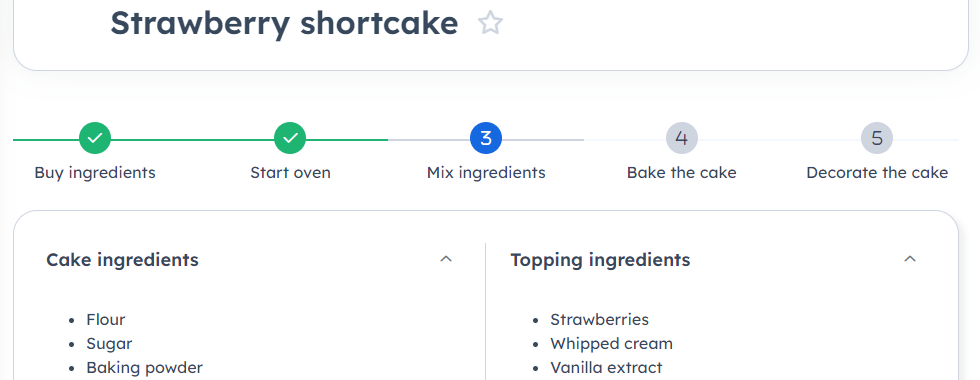Image resolution: width=980 pixels, height=380 pixels.
Task: Click the Baking powder list item
Action: pyautogui.click(x=144, y=368)
